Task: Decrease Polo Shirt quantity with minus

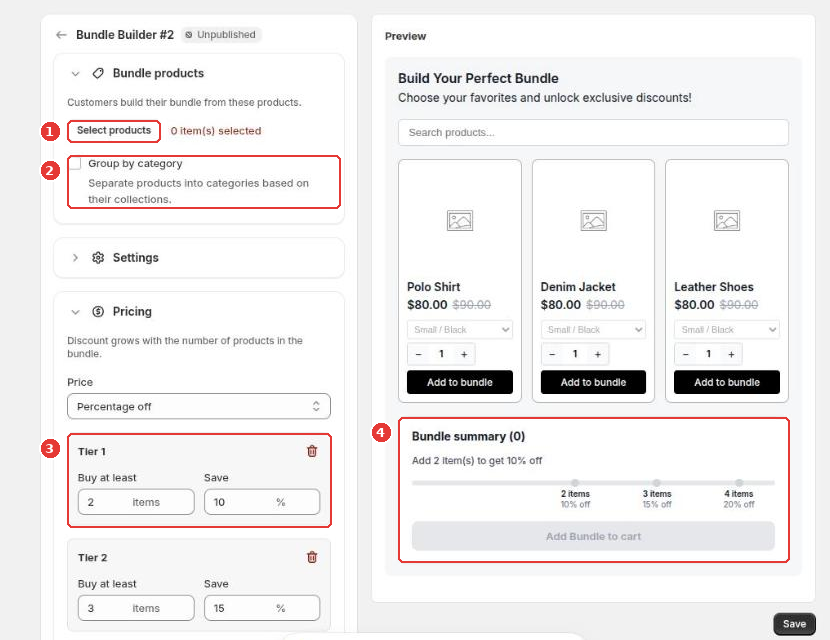Action: (x=419, y=354)
